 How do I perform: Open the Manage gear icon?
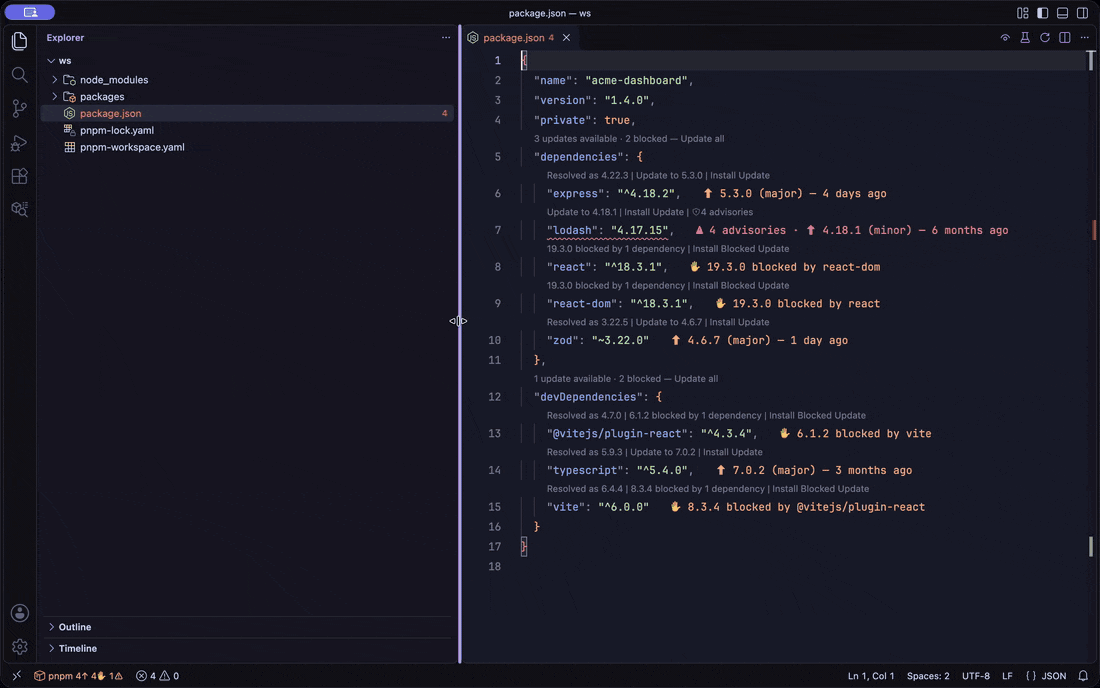(x=20, y=647)
